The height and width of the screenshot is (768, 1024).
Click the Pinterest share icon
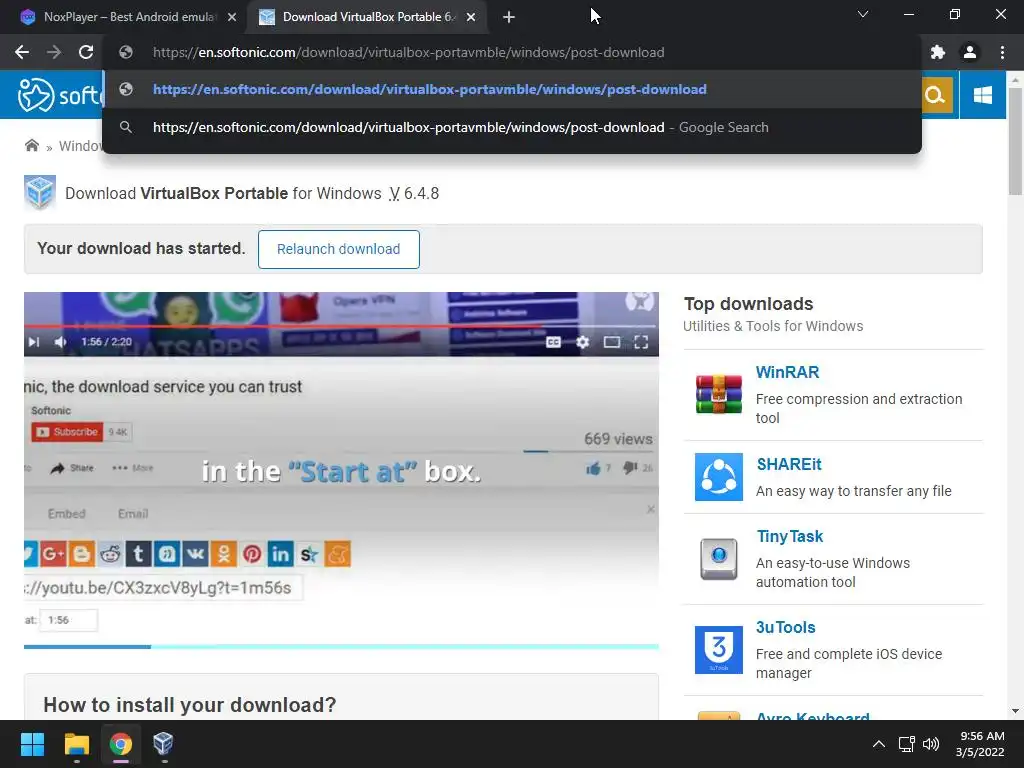pos(252,554)
